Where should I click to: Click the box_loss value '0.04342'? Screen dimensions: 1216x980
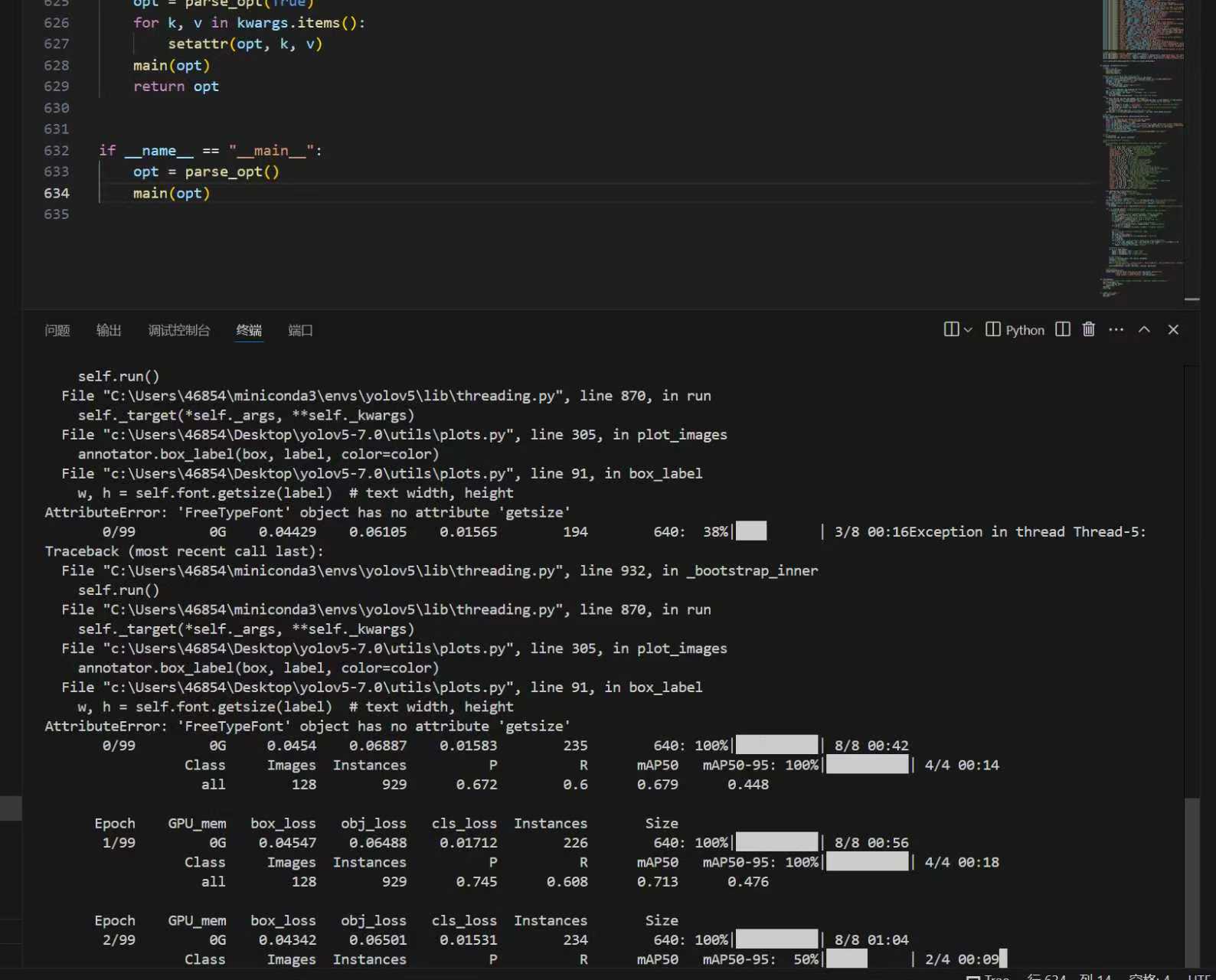tap(287, 939)
